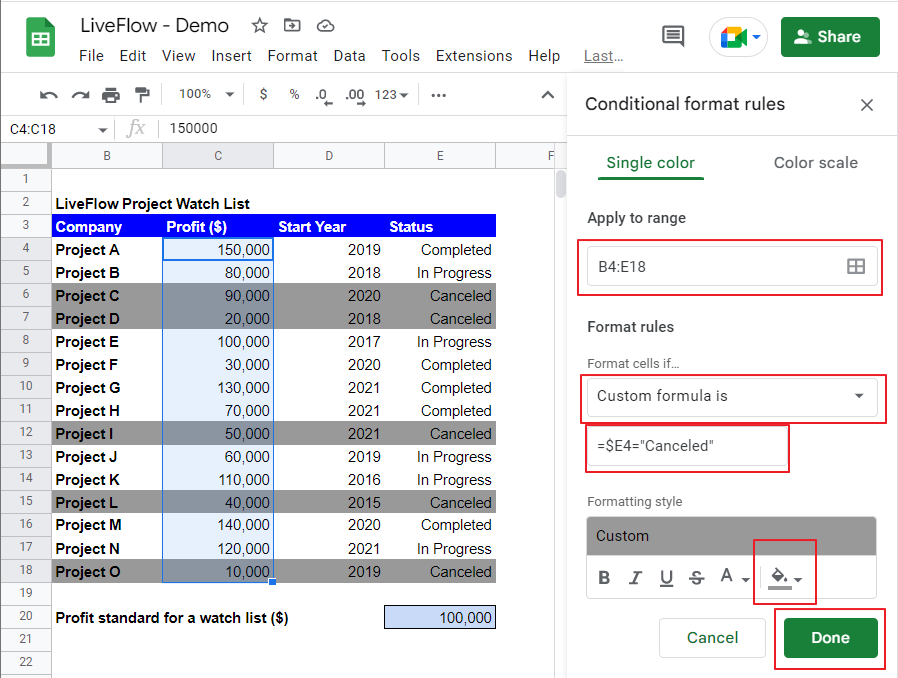This screenshot has width=898, height=678.
Task: Click the Cancel button
Action: [712, 638]
